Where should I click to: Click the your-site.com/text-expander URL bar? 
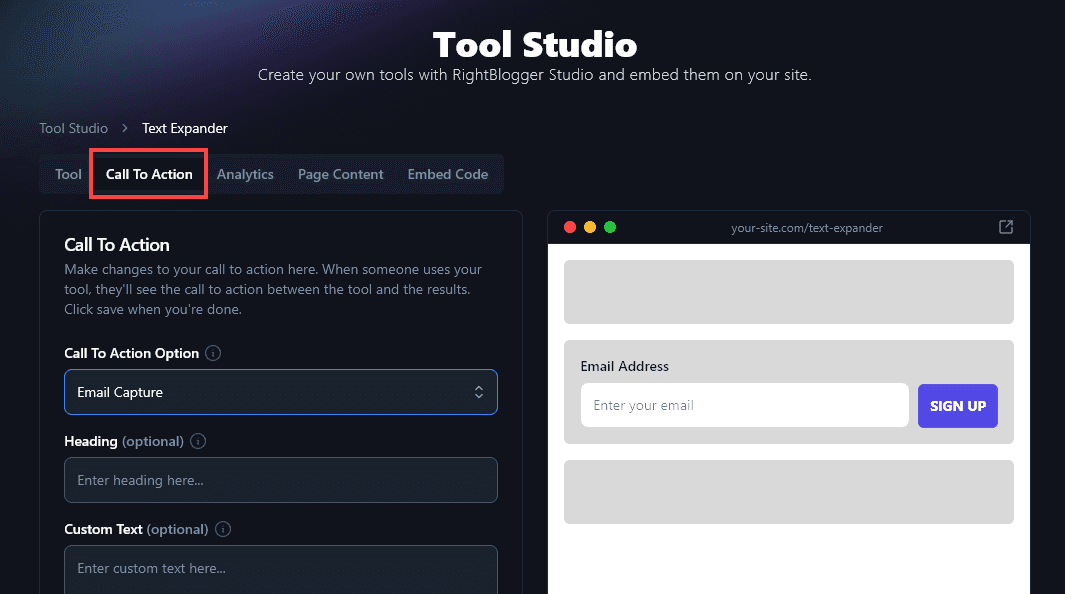click(806, 228)
